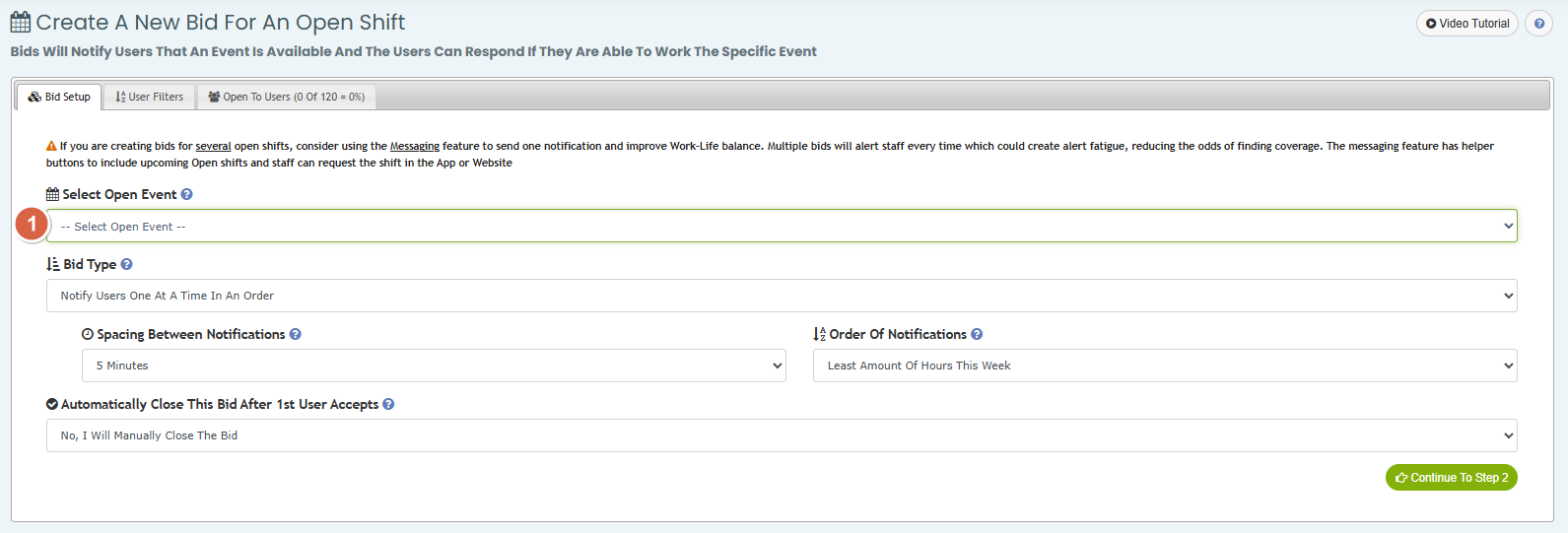This screenshot has height=533, width=1568.
Task: Follow the Messaging link in the warning
Action: coord(415,147)
